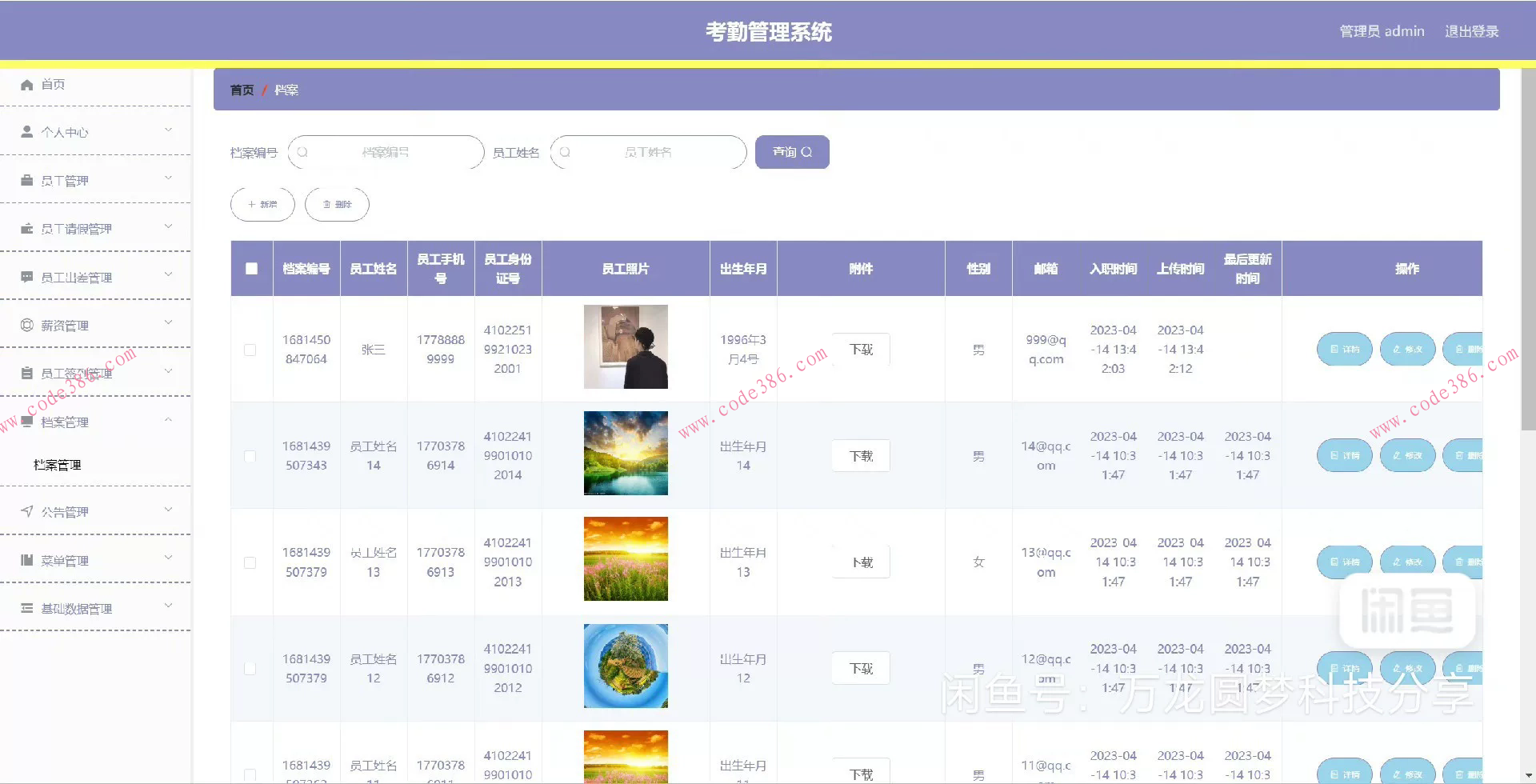Viewport: 1536px width, 784px height.
Task: Click the 查询 search button
Action: (x=791, y=152)
